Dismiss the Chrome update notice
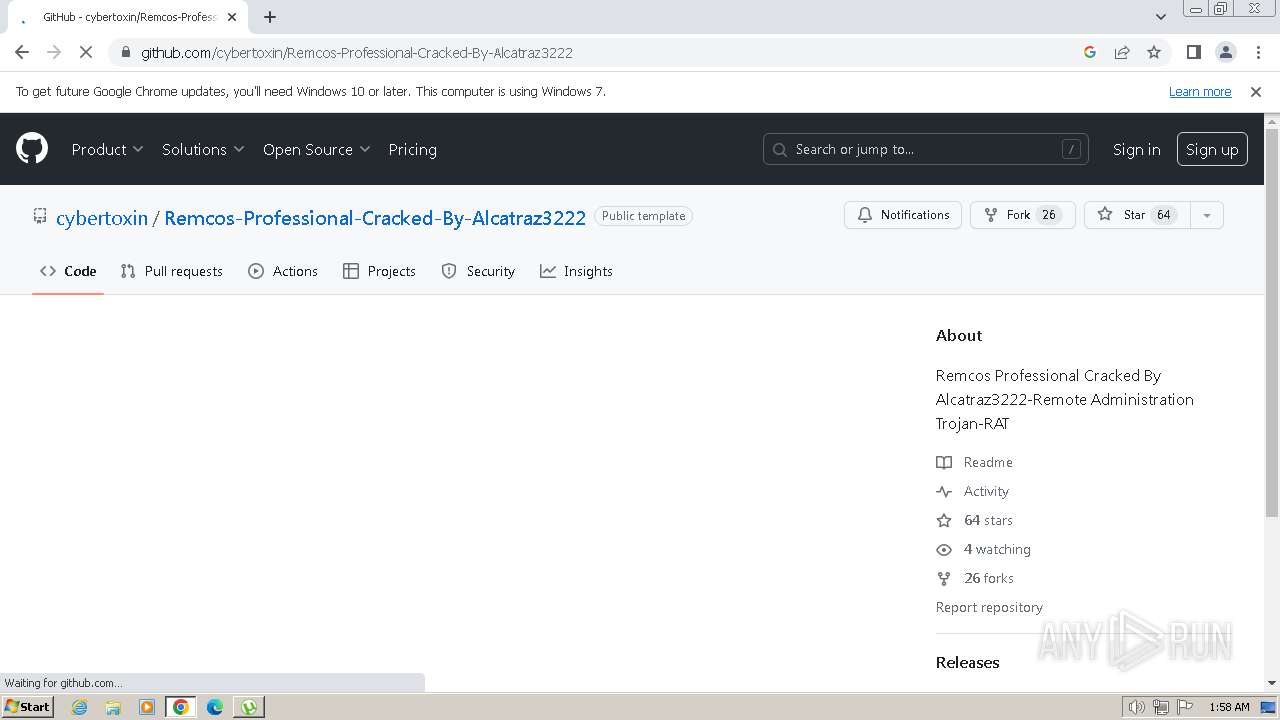The width and height of the screenshot is (1280, 720). 1256,91
